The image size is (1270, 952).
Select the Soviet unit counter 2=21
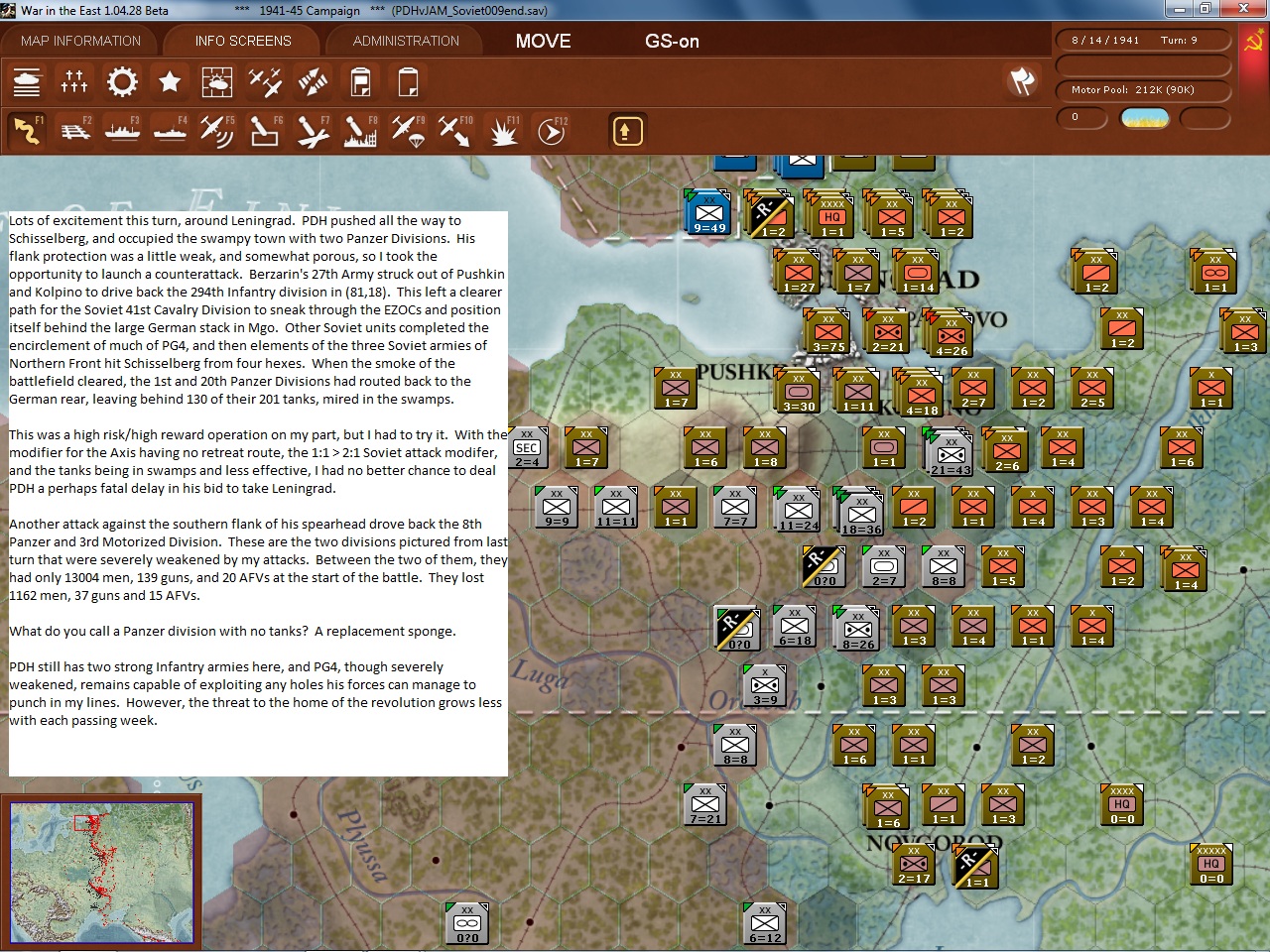[x=888, y=332]
